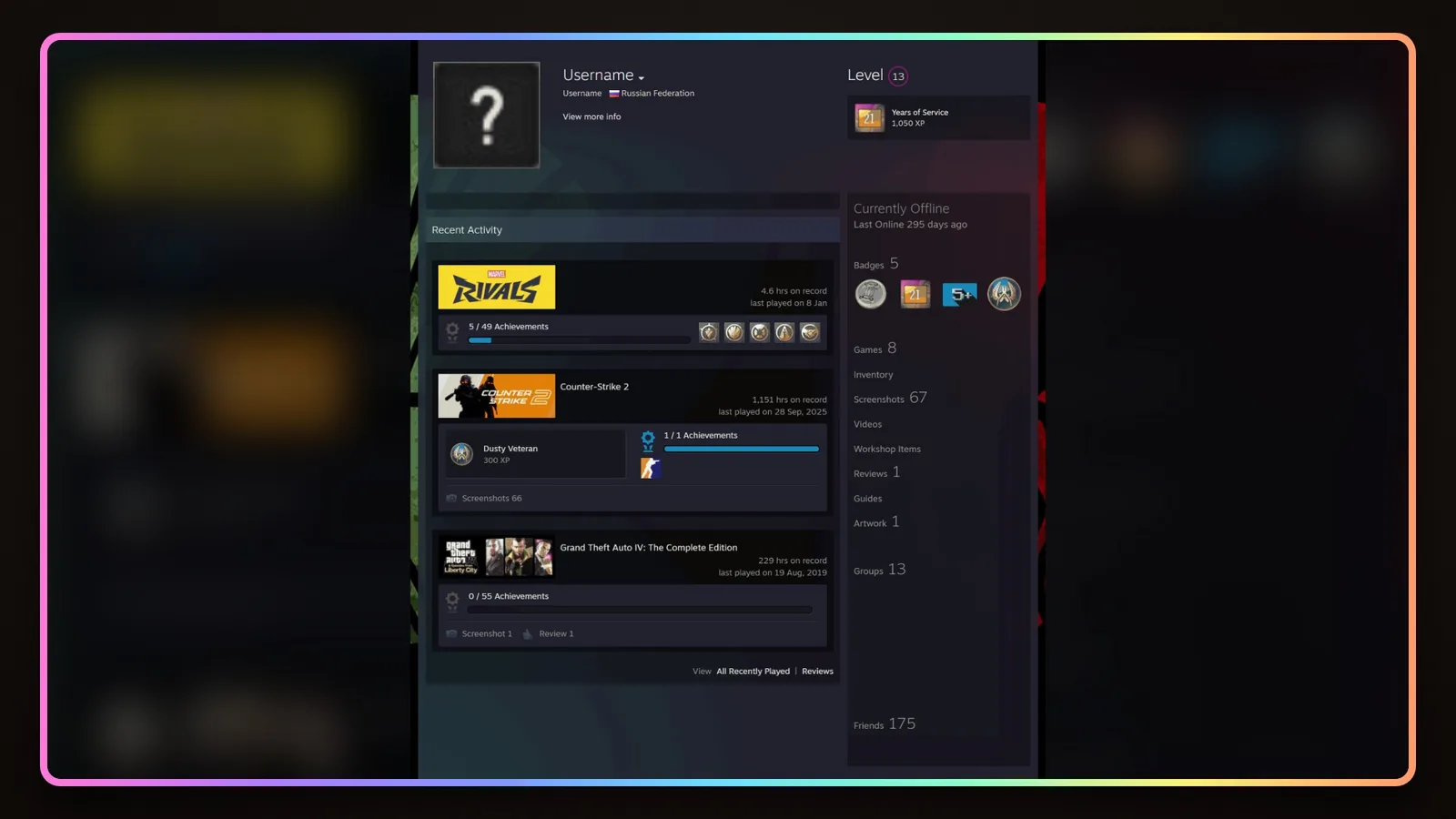Click the blue achievement gear icon for Counter-Strike 2
Image resolution: width=1456 pixels, height=819 pixels.
coord(648,440)
